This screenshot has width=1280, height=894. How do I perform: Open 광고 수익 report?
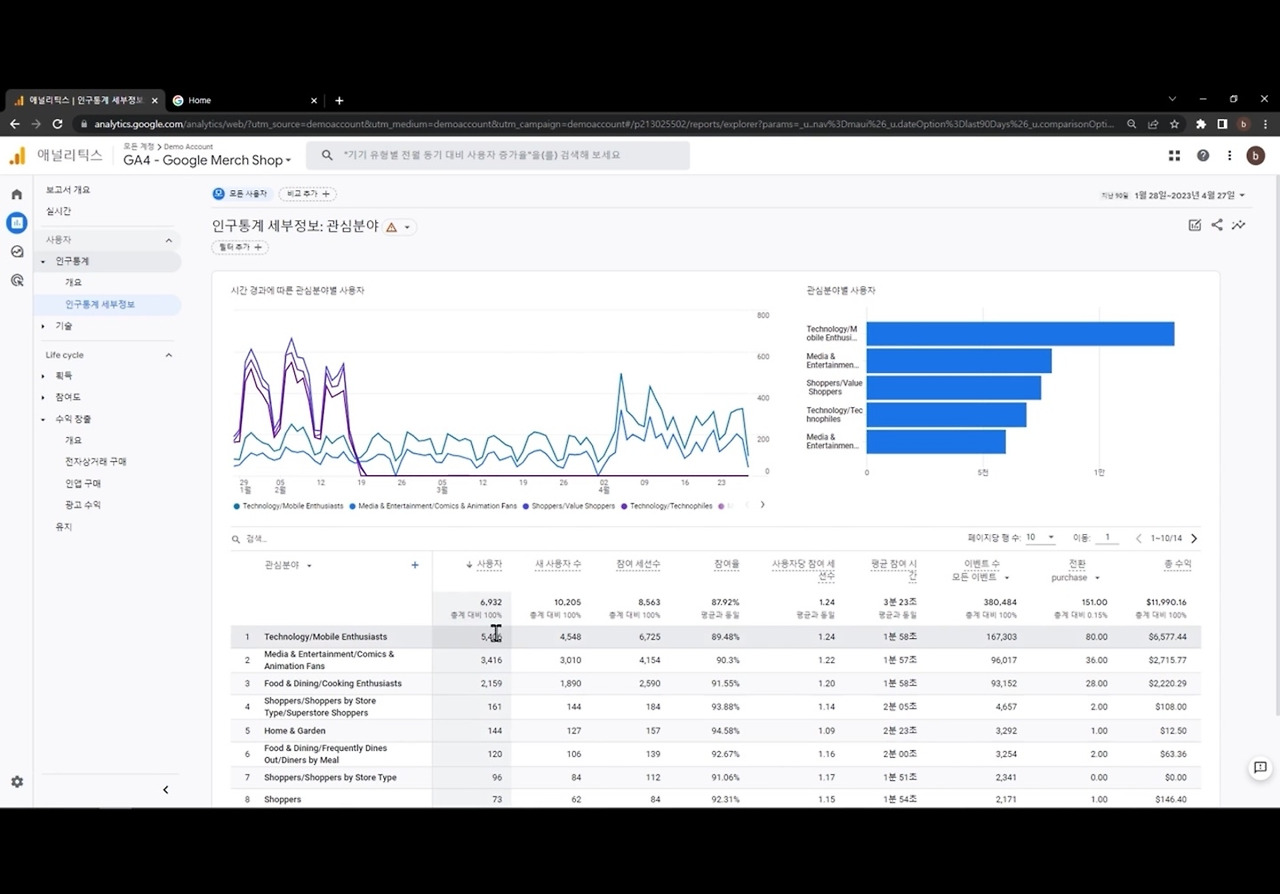coord(83,505)
